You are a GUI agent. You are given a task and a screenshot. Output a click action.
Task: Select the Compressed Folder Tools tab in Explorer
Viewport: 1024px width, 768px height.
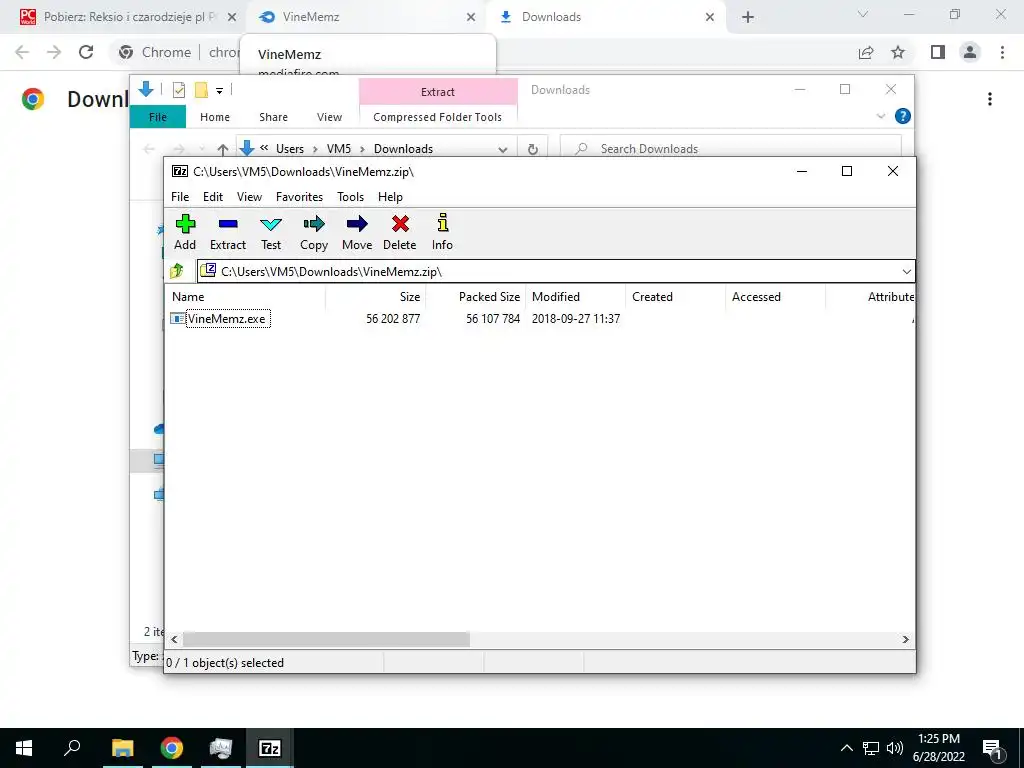click(x=438, y=117)
